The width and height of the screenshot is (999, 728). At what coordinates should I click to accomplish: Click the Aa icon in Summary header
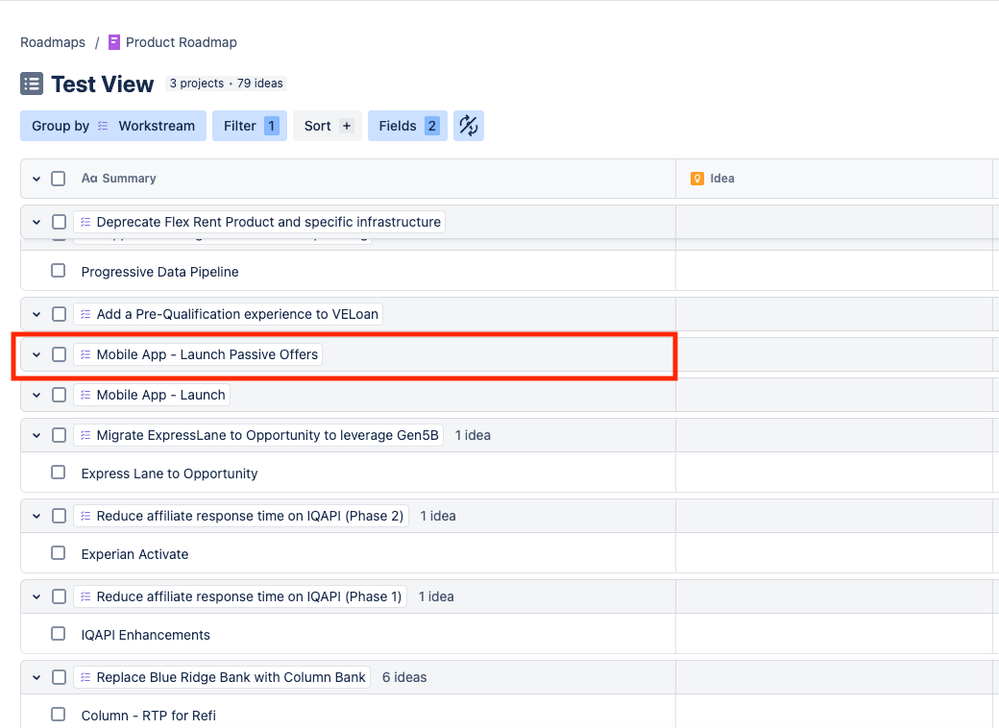[x=89, y=178]
